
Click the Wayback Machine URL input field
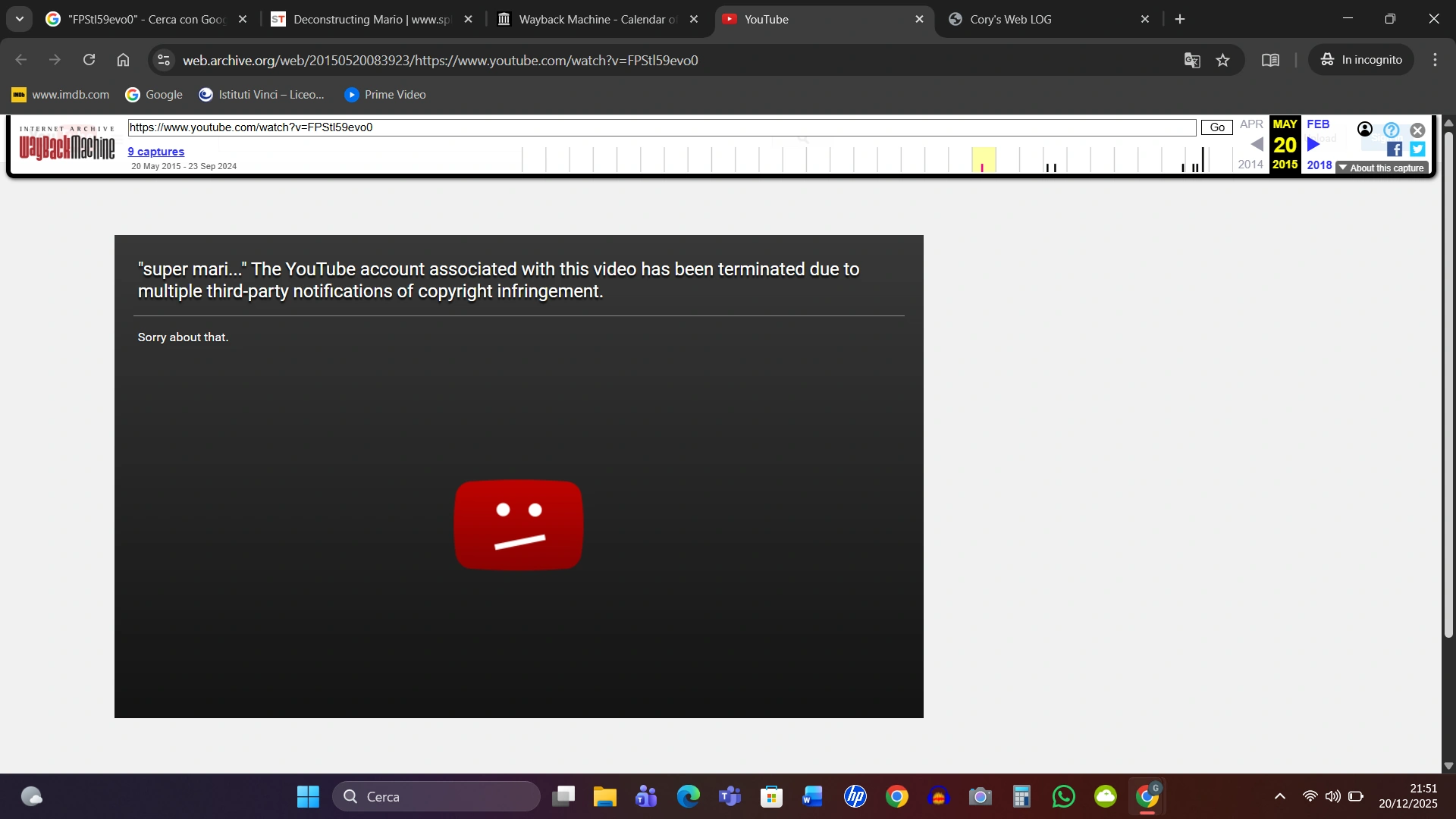pyautogui.click(x=661, y=127)
